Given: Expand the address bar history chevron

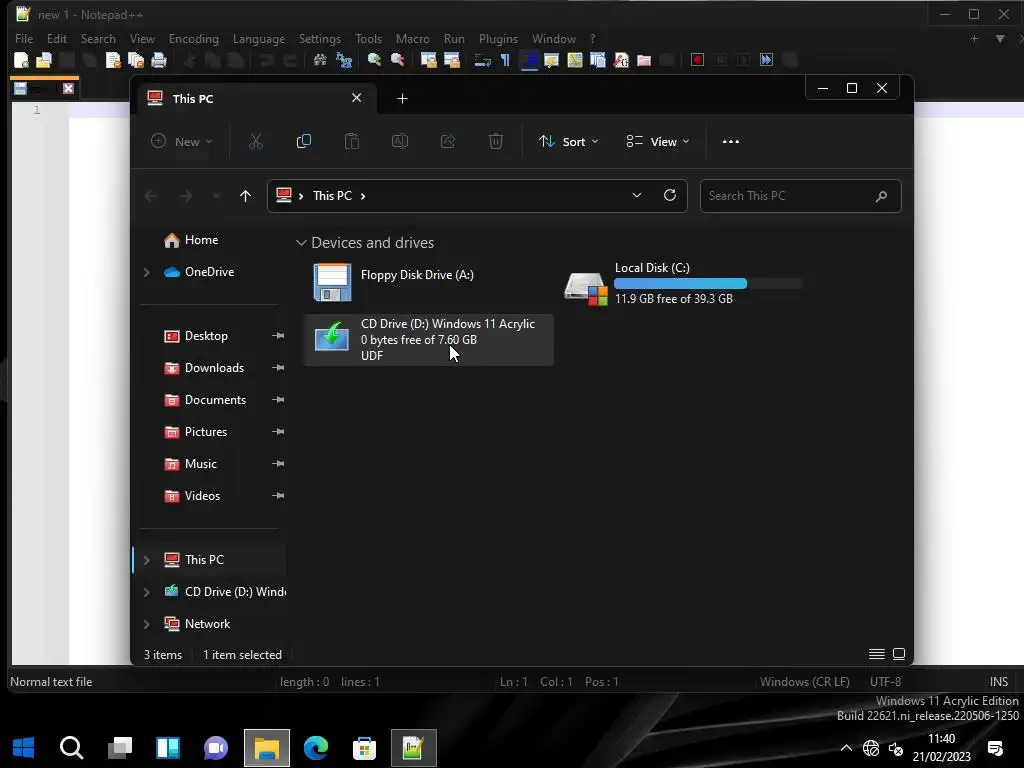Looking at the screenshot, I should 637,195.
